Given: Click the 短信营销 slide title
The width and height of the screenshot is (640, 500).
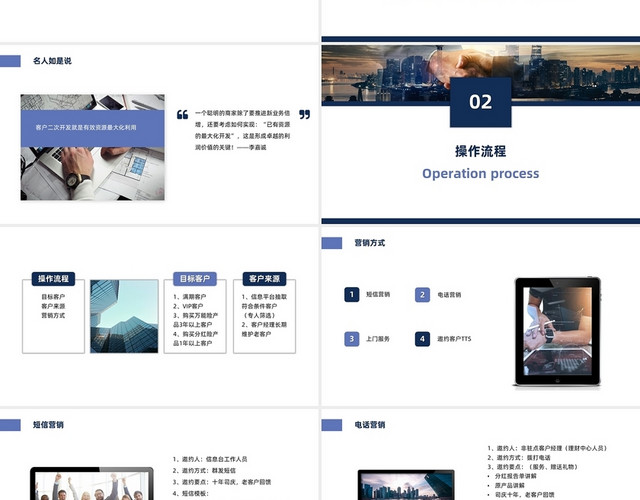Looking at the screenshot, I should [48, 425].
